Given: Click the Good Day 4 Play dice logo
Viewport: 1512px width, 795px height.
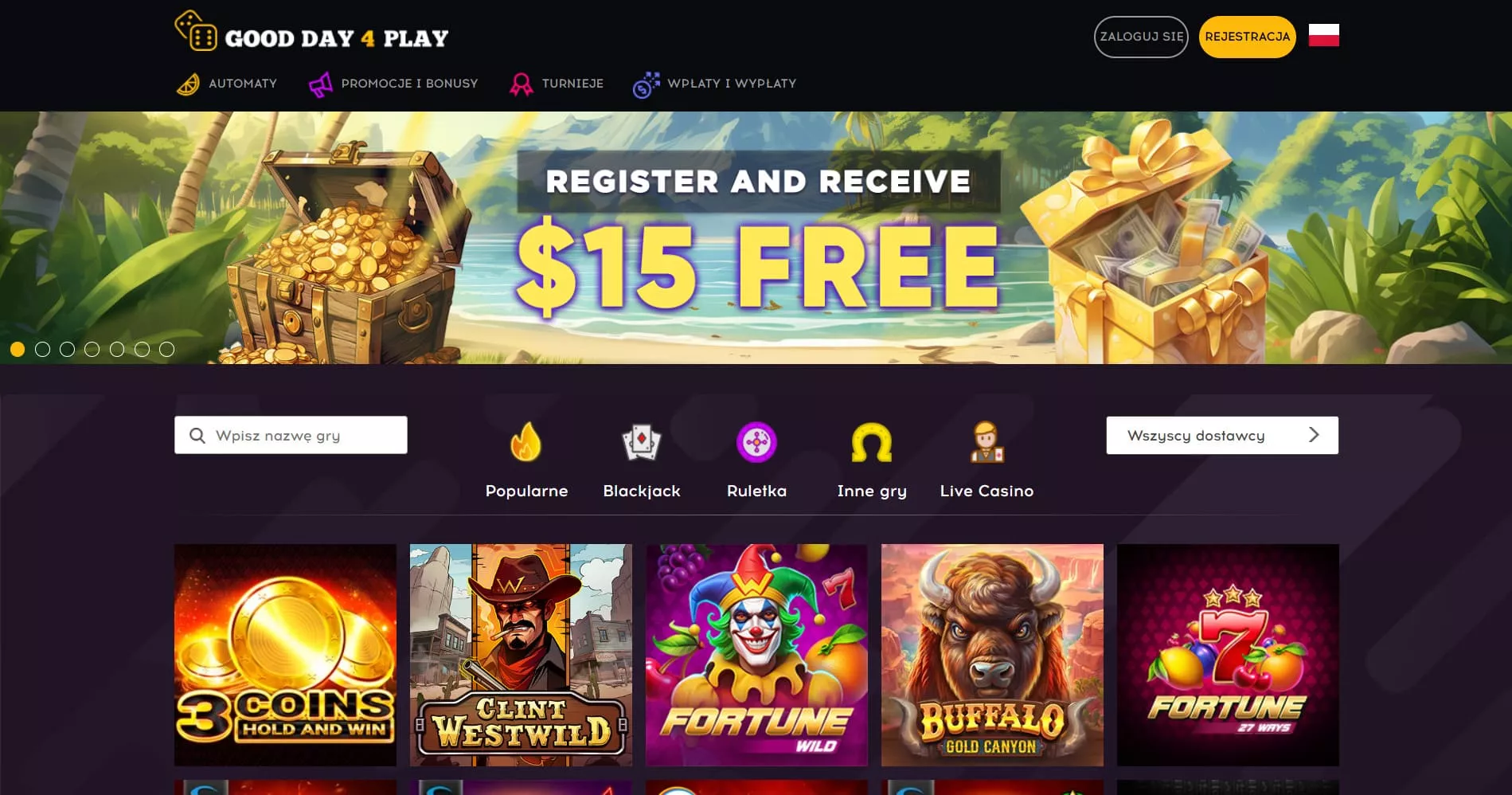Looking at the screenshot, I should pyautogui.click(x=196, y=31).
